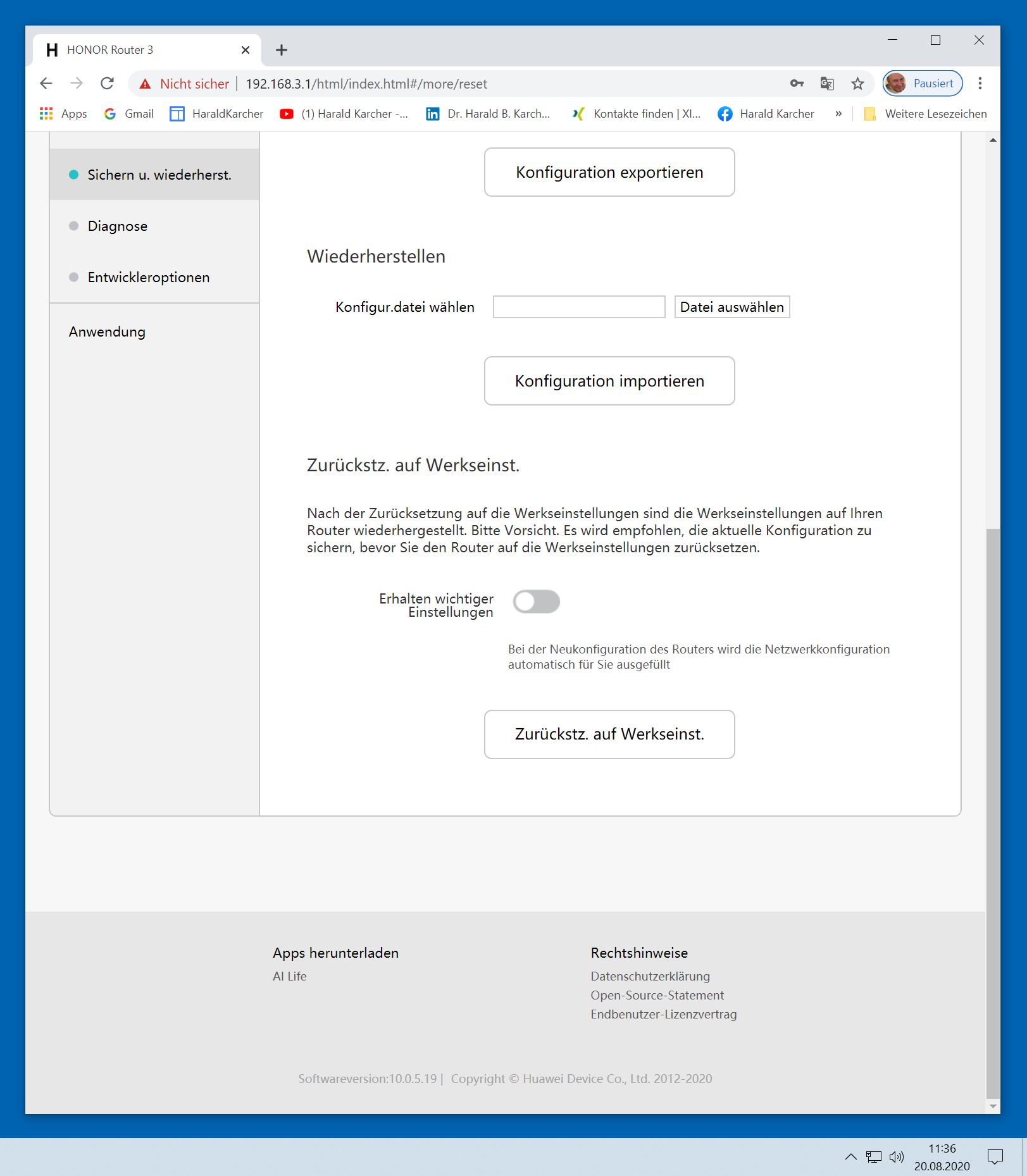Image resolution: width=1027 pixels, height=1176 pixels.
Task: Click the Pausiert profile button
Action: [923, 84]
